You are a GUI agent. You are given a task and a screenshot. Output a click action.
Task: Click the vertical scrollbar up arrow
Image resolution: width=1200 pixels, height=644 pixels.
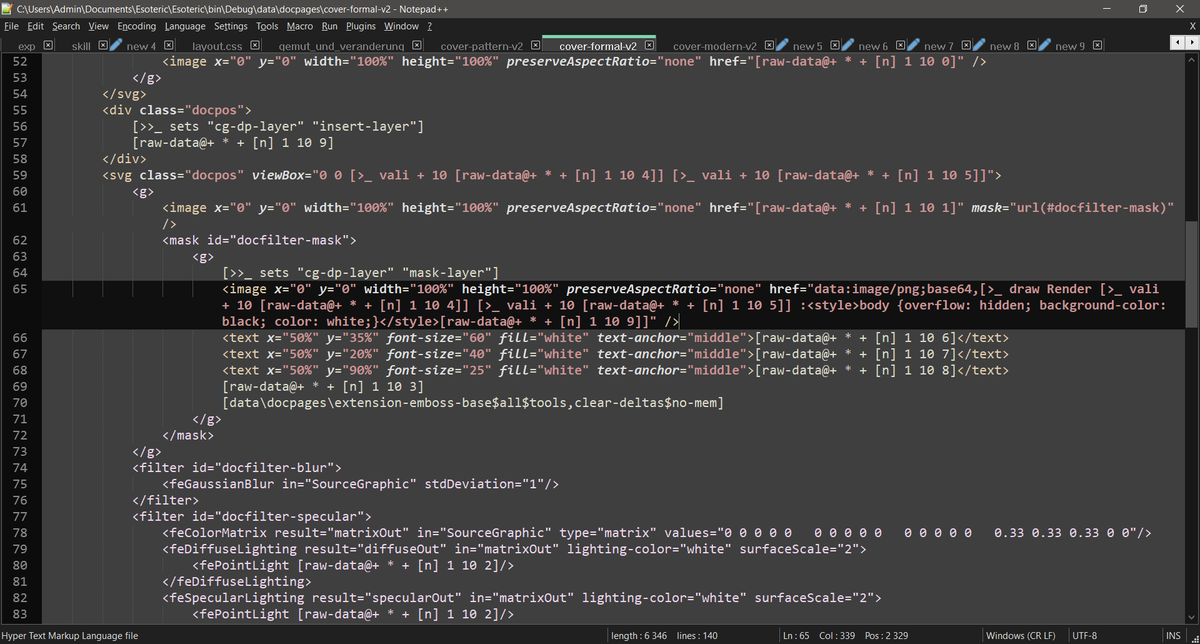[x=1192, y=60]
